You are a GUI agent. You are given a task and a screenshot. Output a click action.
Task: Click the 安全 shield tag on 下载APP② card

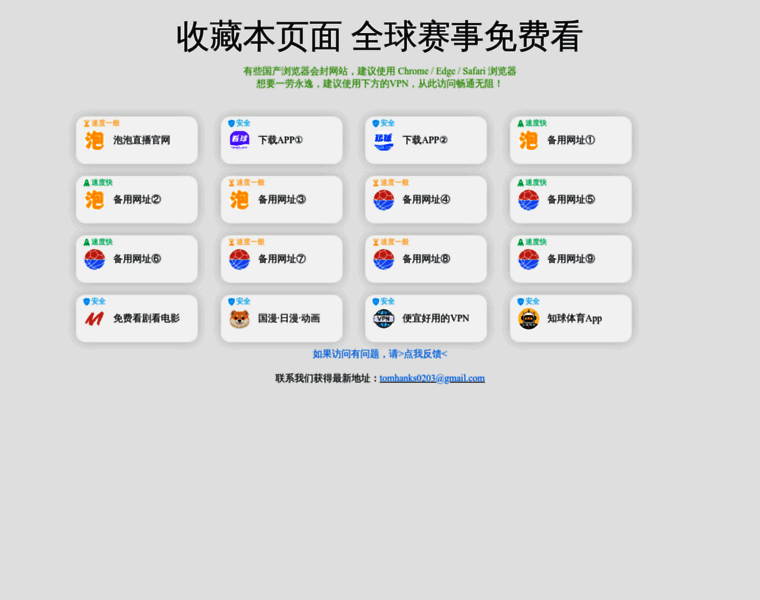383,123
